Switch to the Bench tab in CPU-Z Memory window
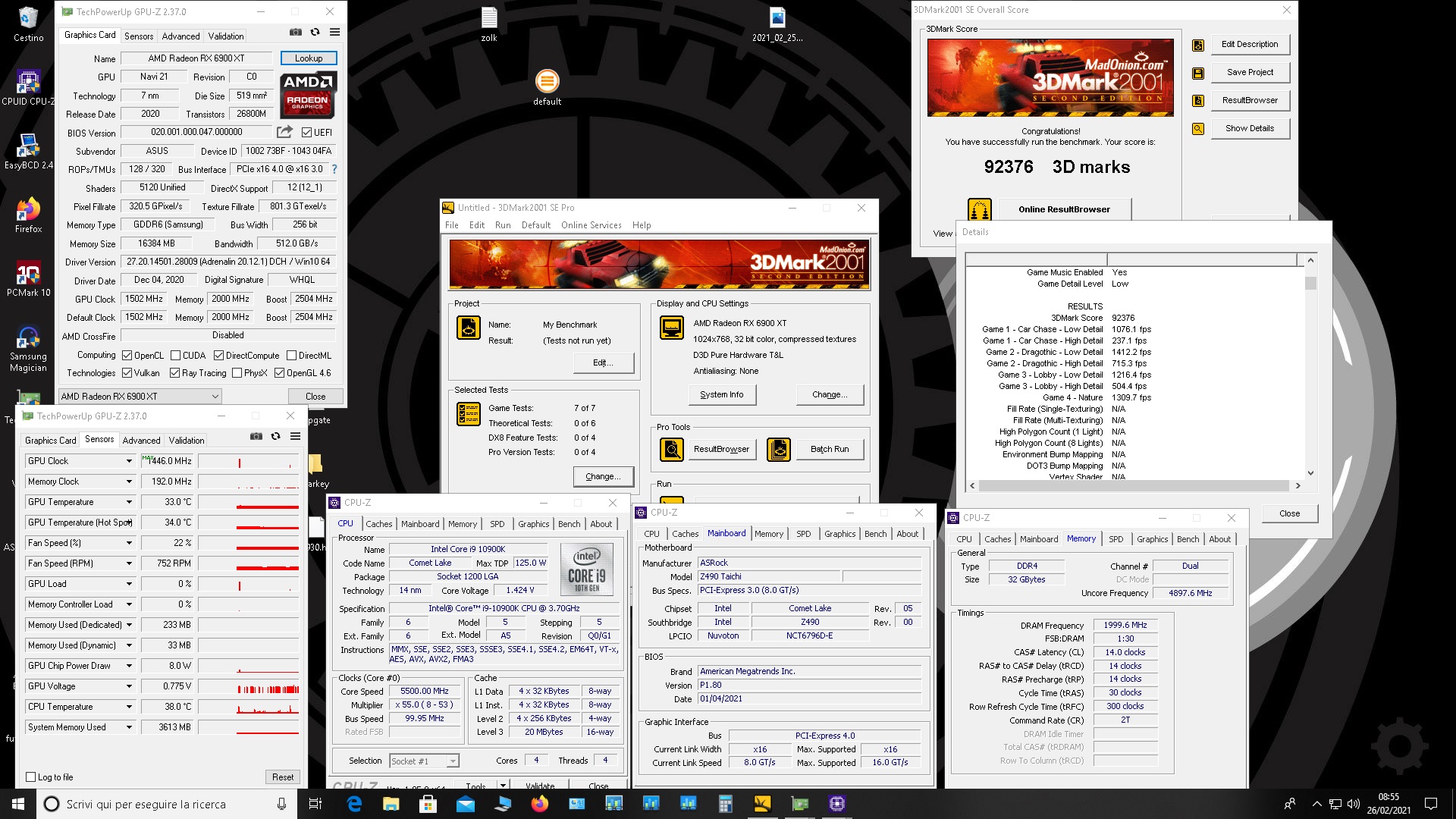Screen dimensions: 1456x819 (x=1188, y=539)
